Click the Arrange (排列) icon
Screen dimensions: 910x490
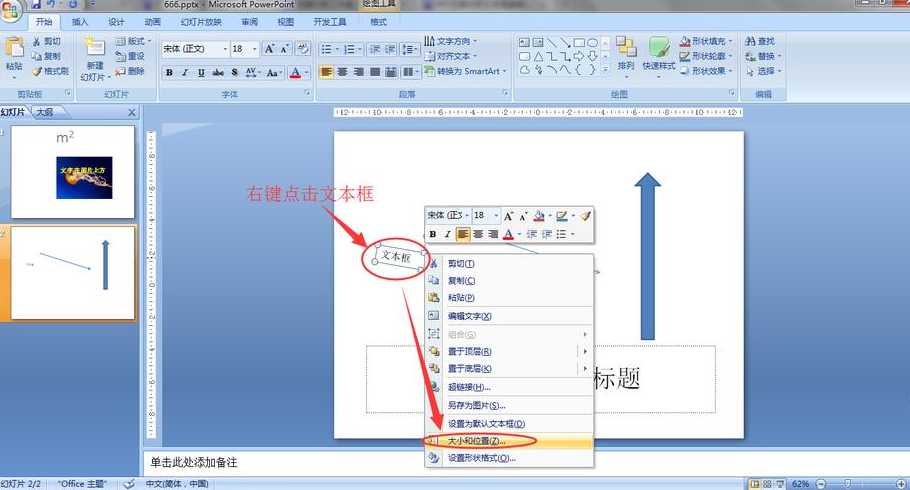(626, 48)
